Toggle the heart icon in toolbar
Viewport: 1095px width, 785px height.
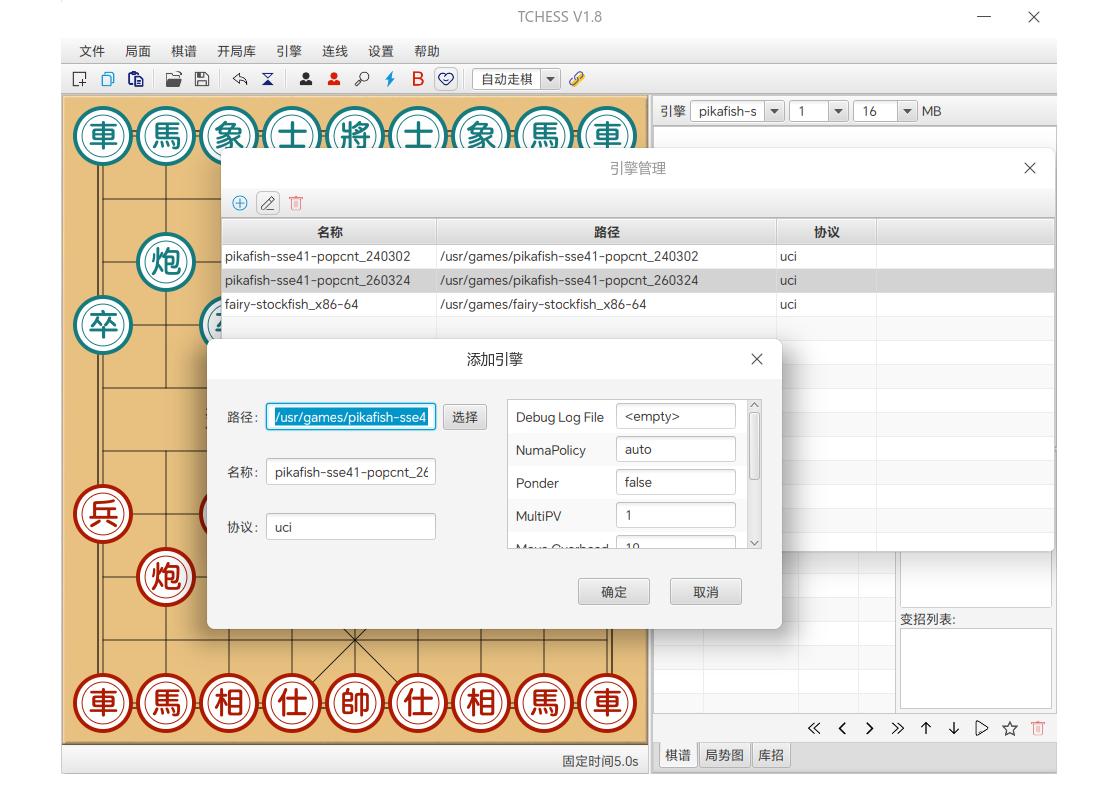click(446, 79)
